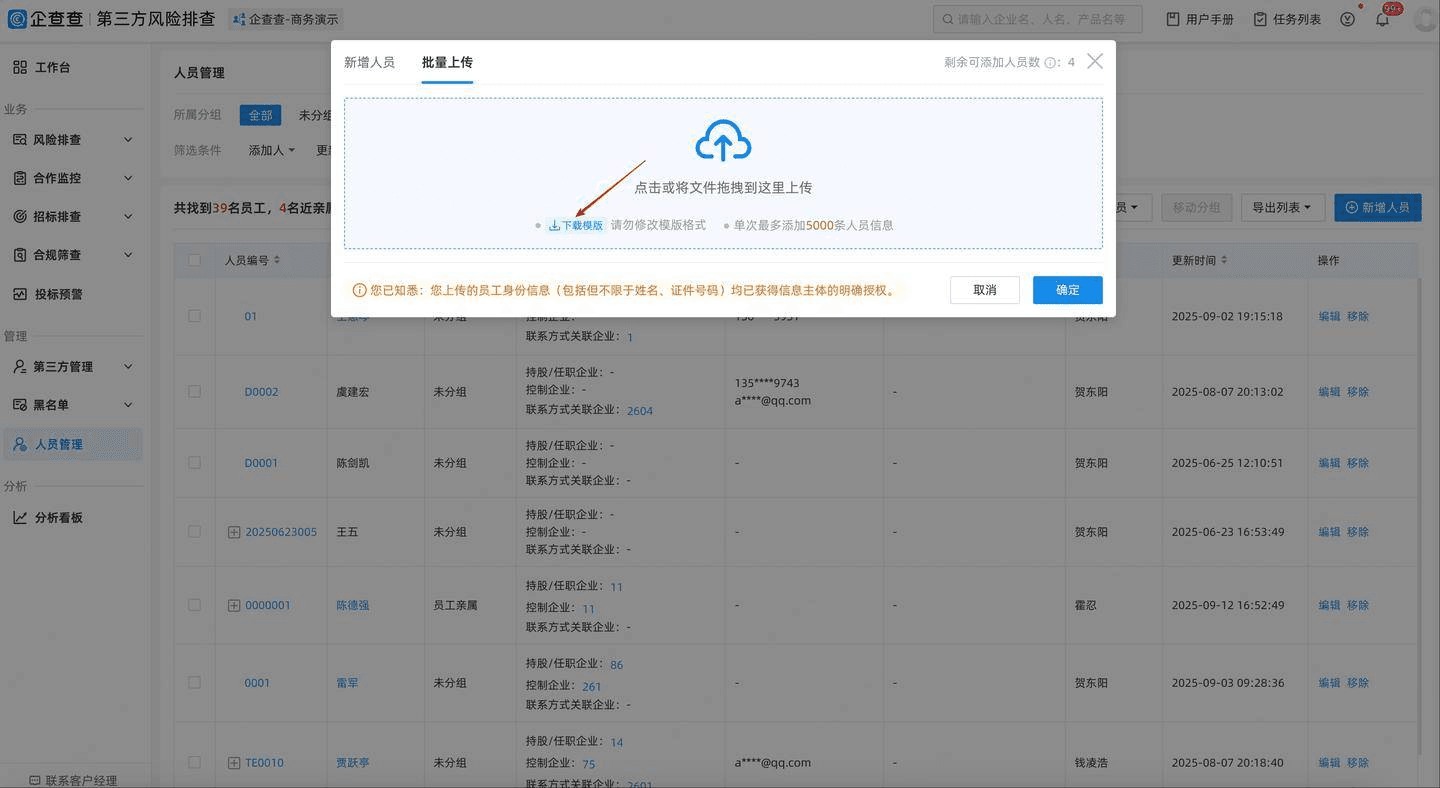This screenshot has width=1440, height=788.
Task: Open 用户手册 user manual icon
Action: pyautogui.click(x=1173, y=19)
